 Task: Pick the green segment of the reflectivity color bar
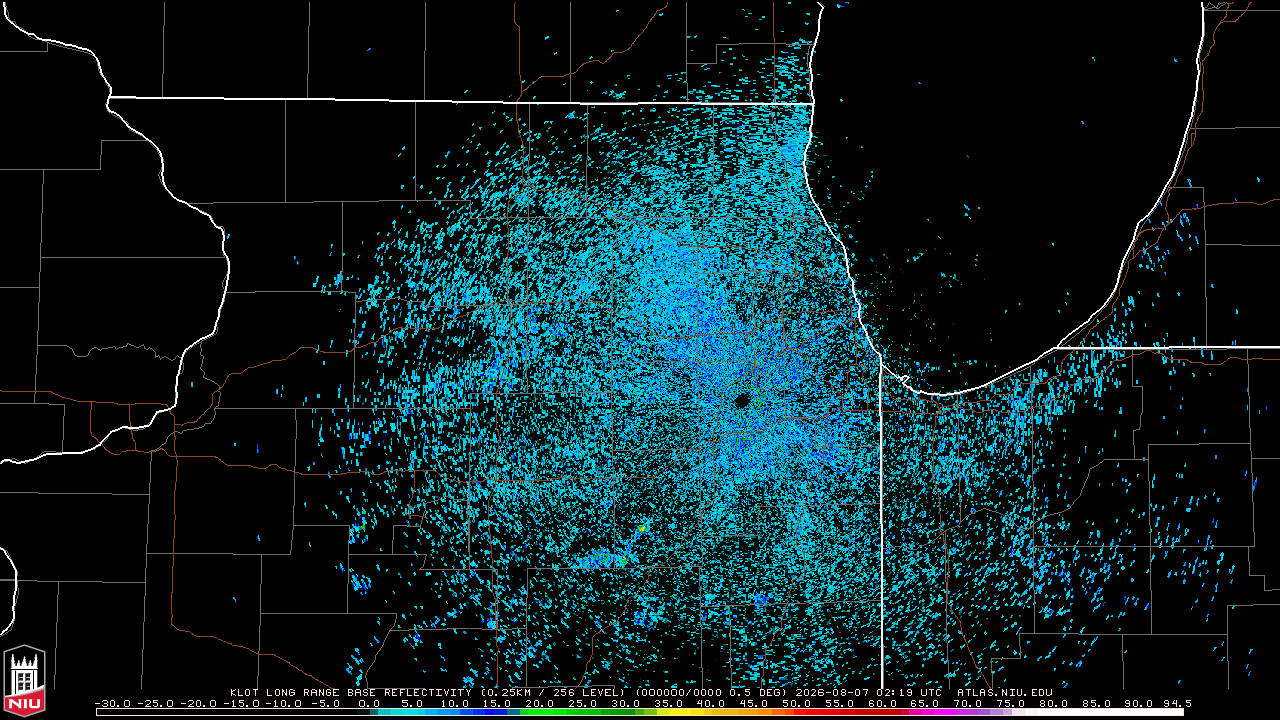pos(584,712)
